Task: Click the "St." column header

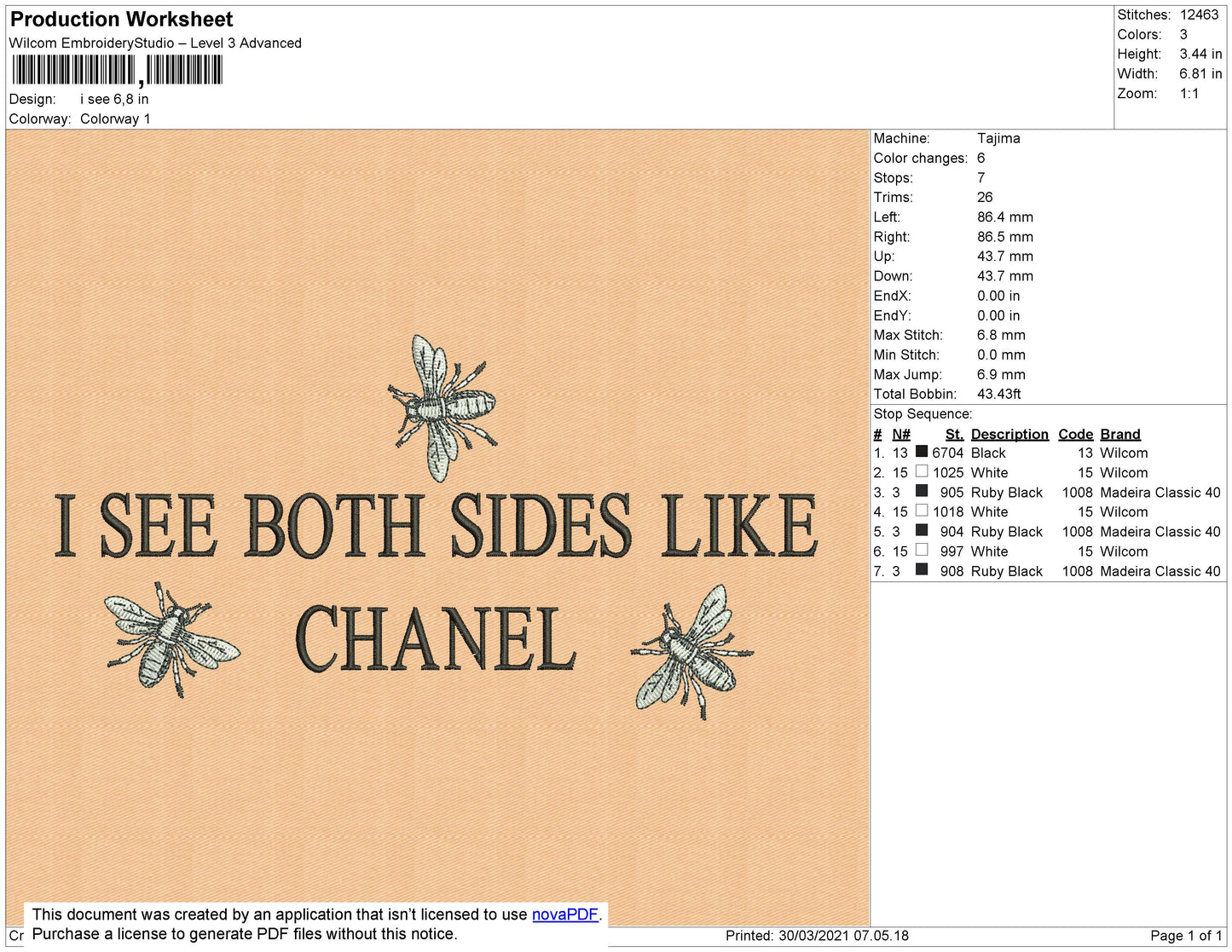Action: (x=954, y=435)
